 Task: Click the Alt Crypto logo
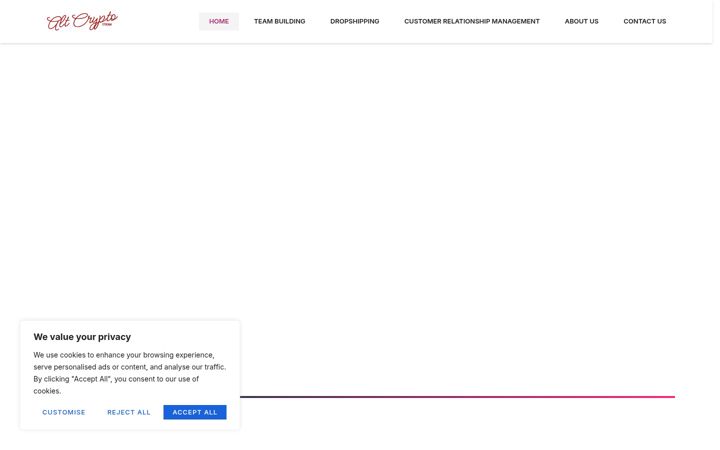(82, 21)
